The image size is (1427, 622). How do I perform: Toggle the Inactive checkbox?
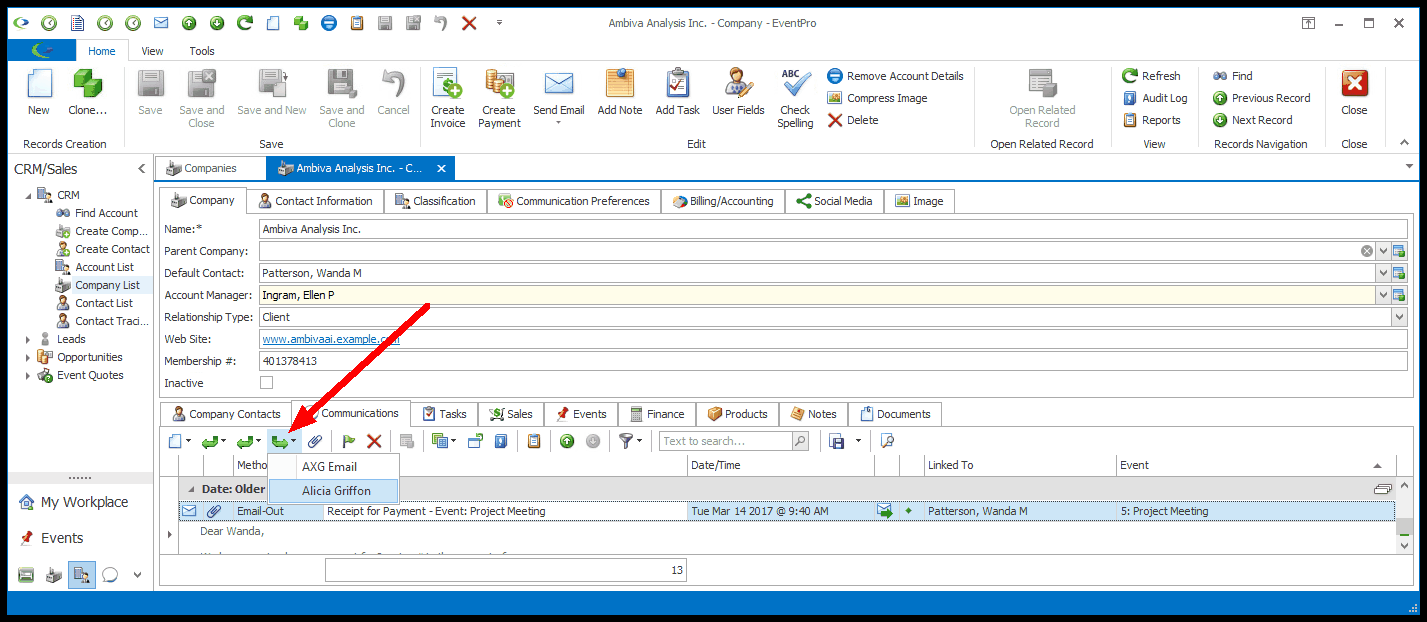266,383
